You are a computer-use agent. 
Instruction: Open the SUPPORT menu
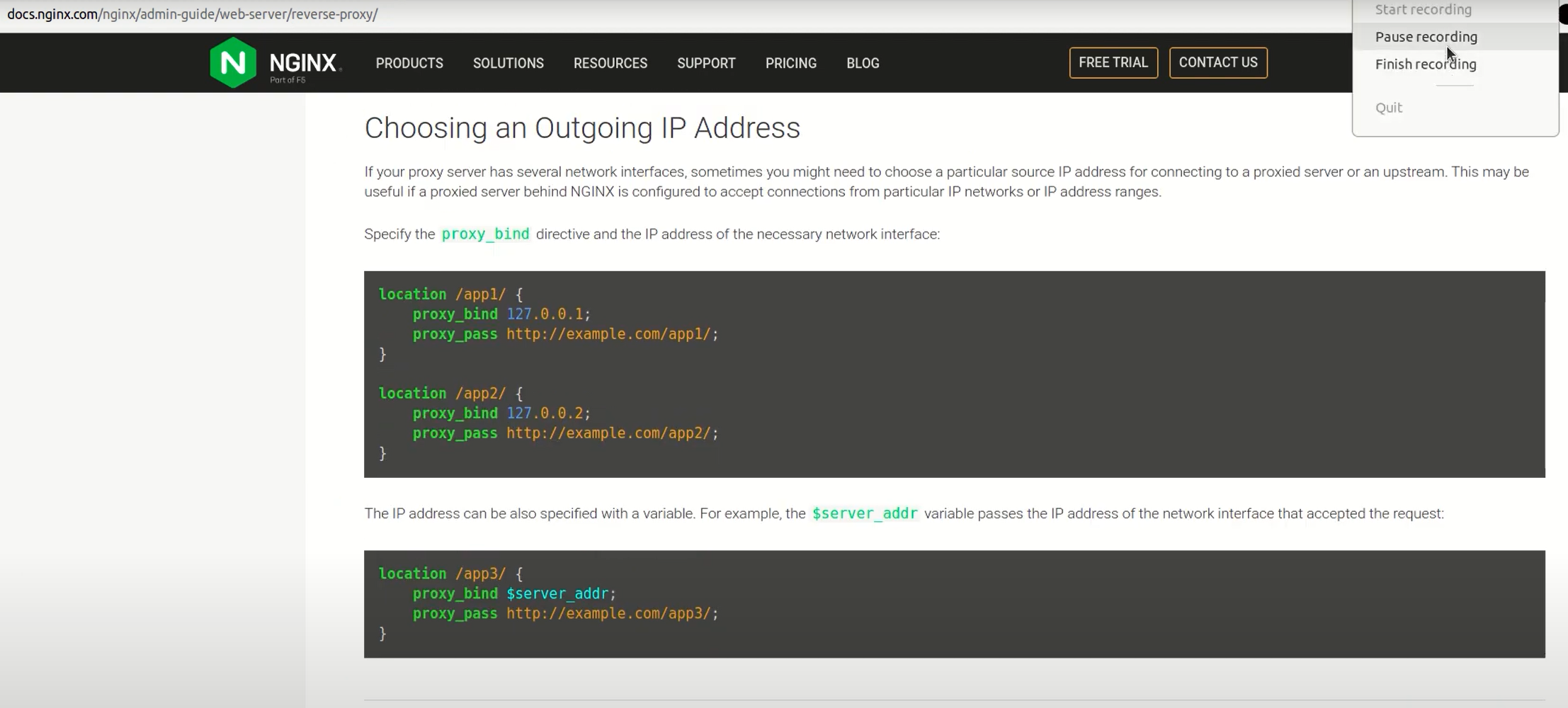[706, 63]
